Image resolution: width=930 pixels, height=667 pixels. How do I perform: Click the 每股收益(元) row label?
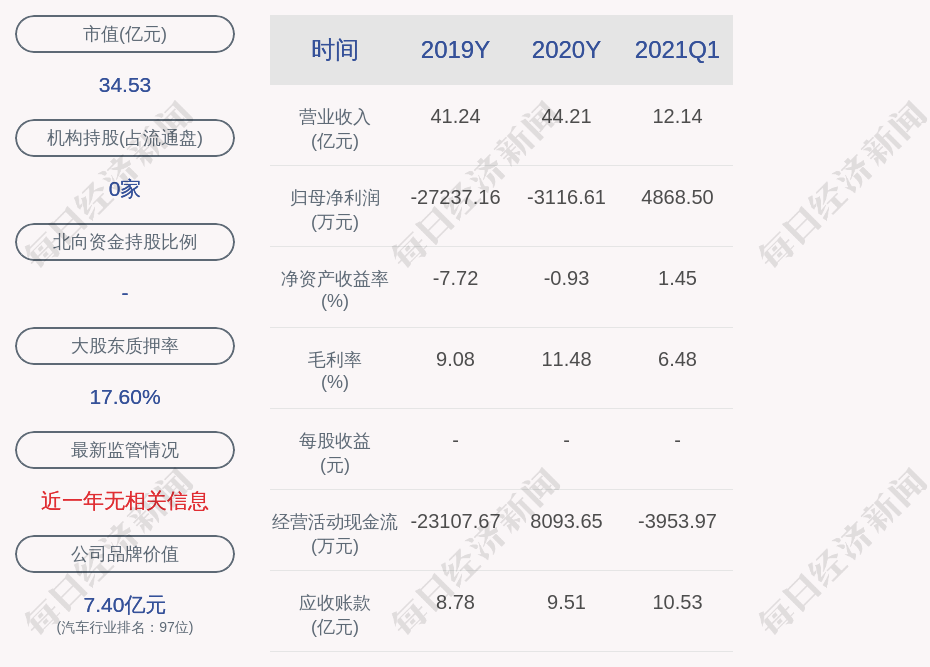pyautogui.click(x=335, y=453)
